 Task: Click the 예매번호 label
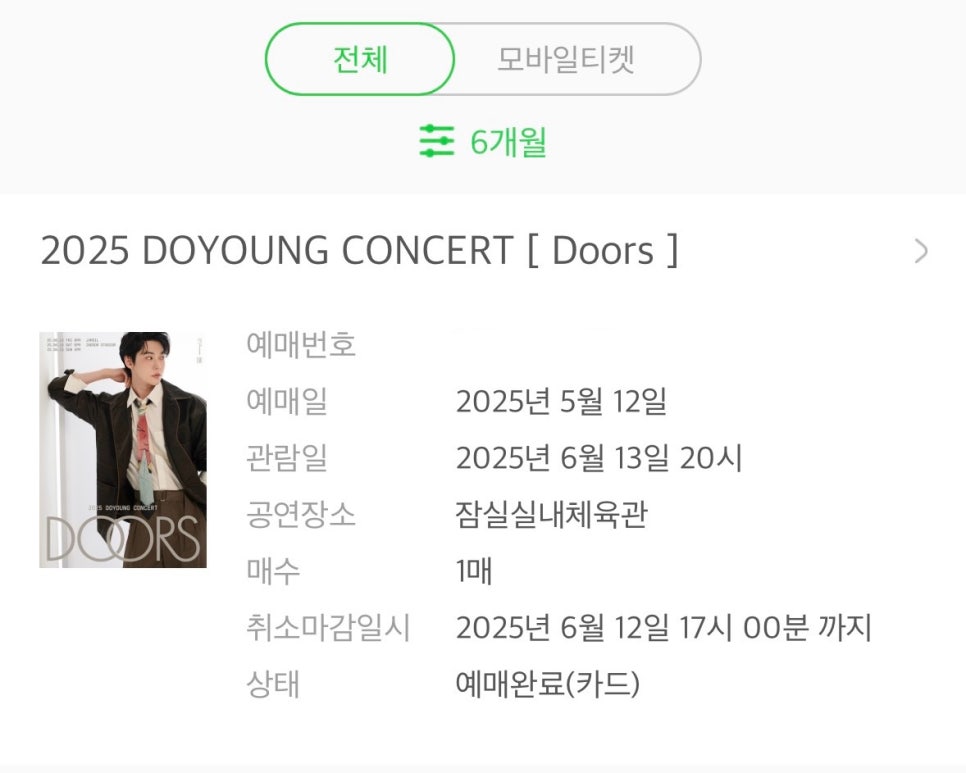pyautogui.click(x=301, y=345)
